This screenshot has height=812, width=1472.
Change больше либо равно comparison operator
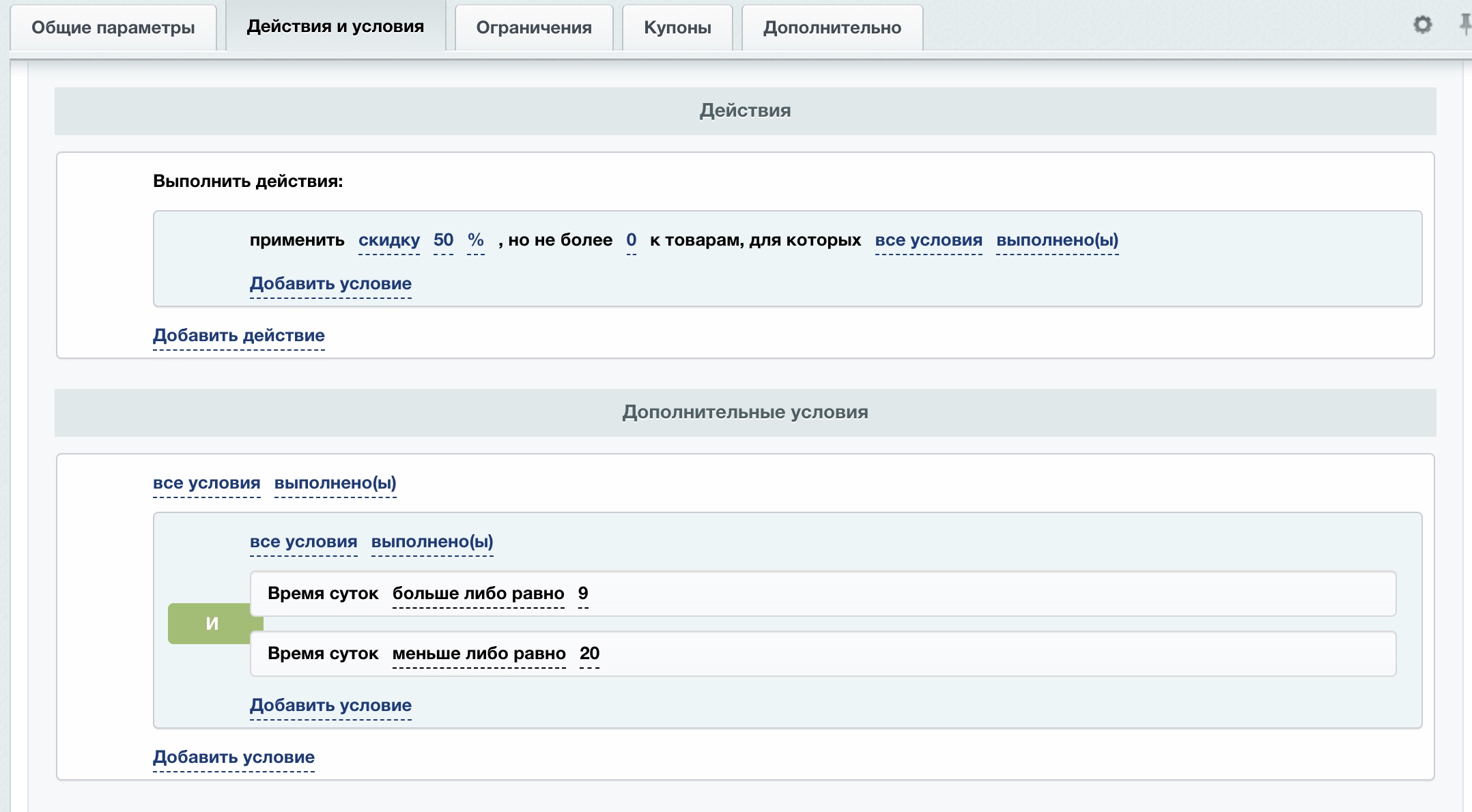click(x=478, y=594)
